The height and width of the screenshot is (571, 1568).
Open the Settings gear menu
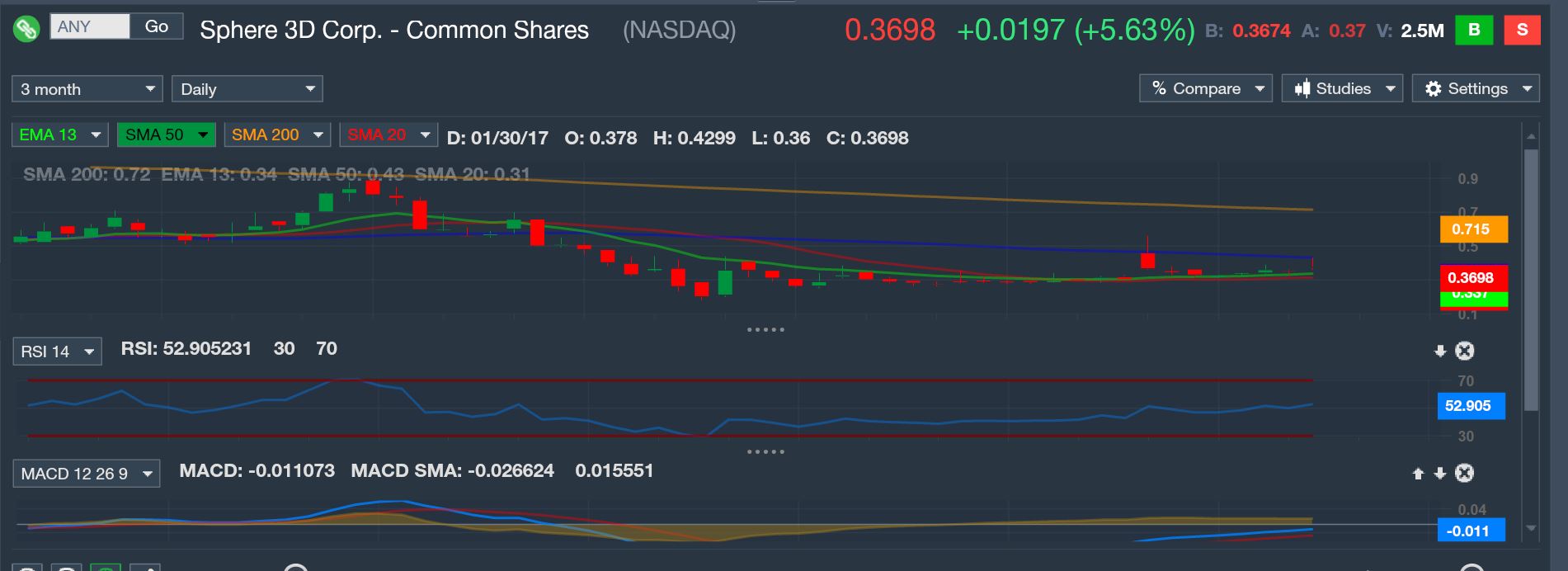(1476, 88)
